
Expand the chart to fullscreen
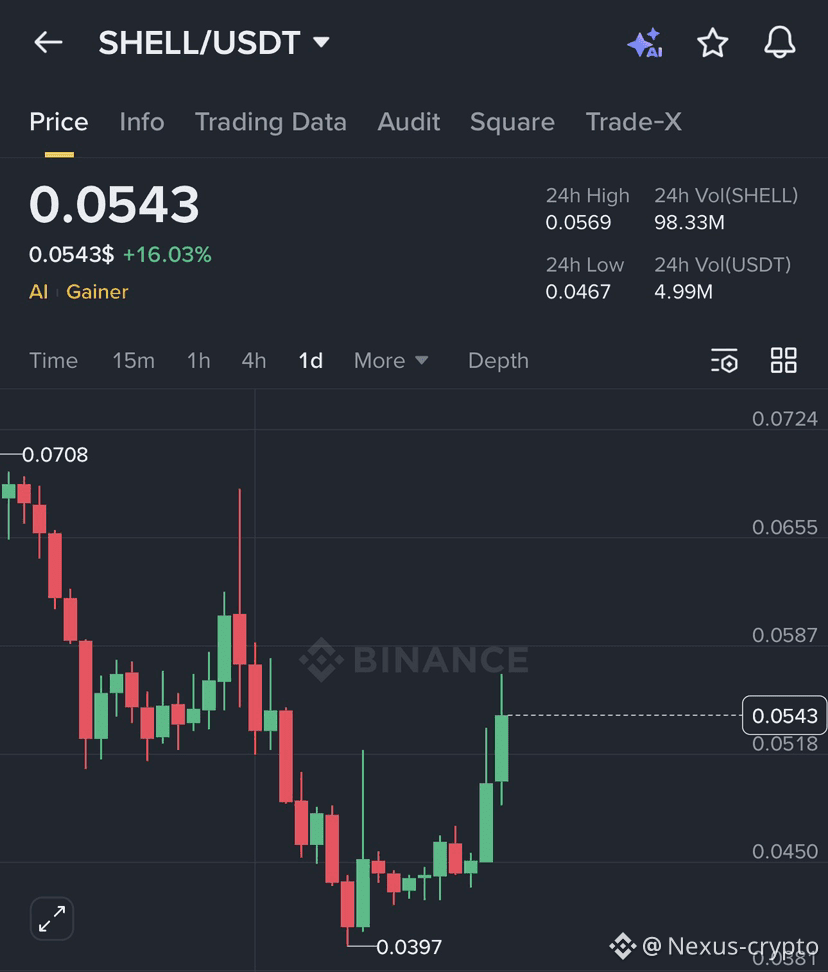point(52,918)
